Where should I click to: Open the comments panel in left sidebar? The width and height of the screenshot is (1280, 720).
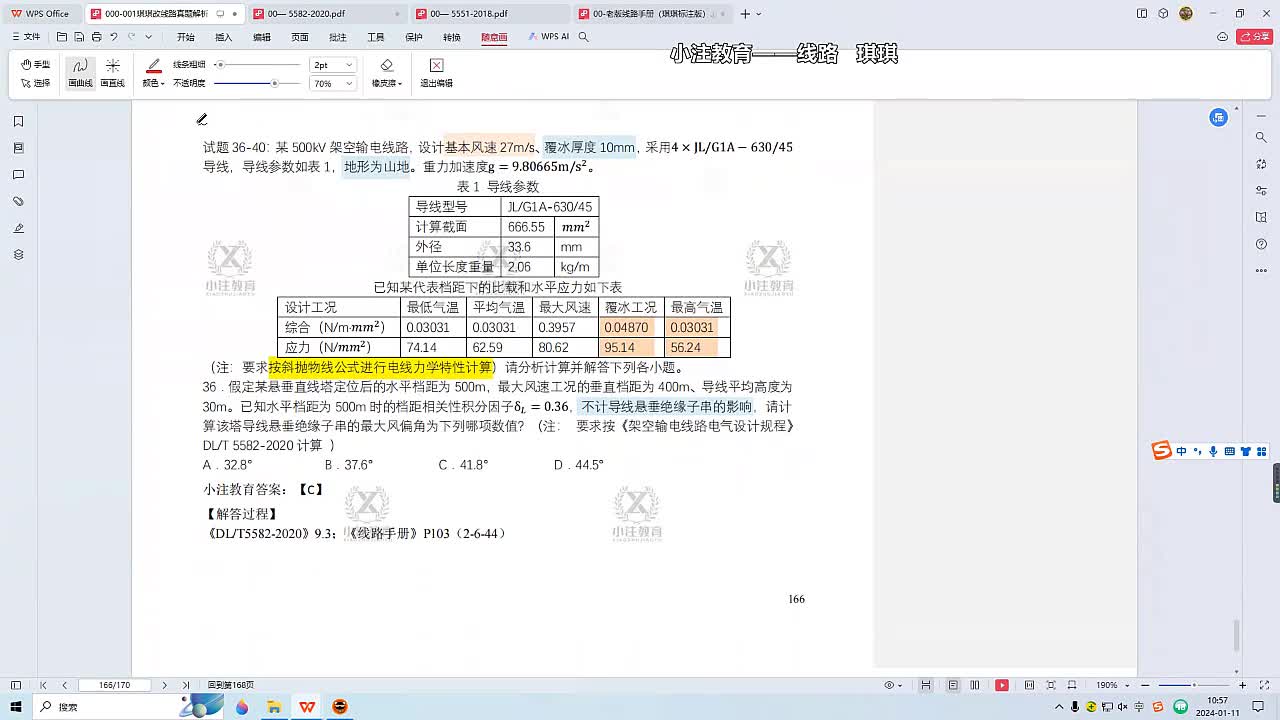(x=18, y=175)
